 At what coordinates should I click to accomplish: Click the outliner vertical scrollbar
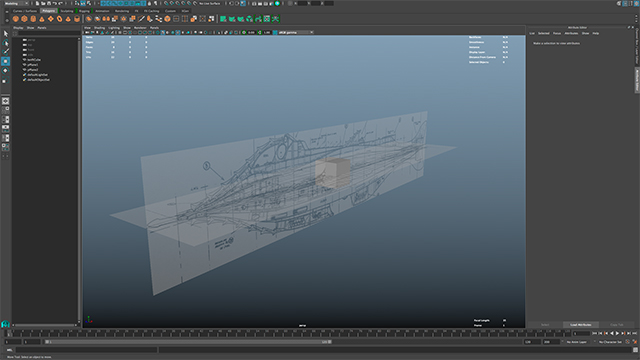coord(79,180)
